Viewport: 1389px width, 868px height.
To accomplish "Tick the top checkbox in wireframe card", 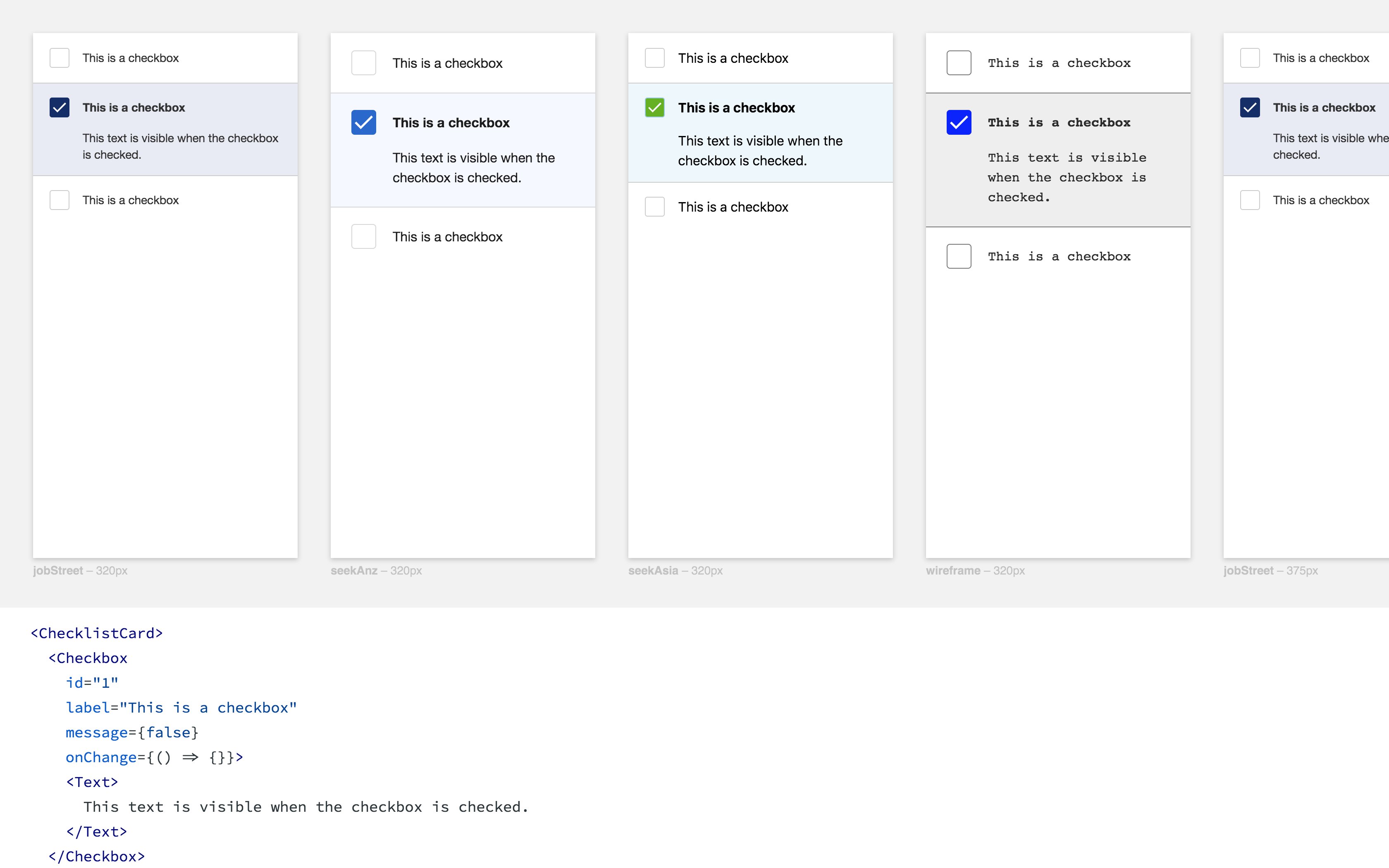I will point(959,62).
